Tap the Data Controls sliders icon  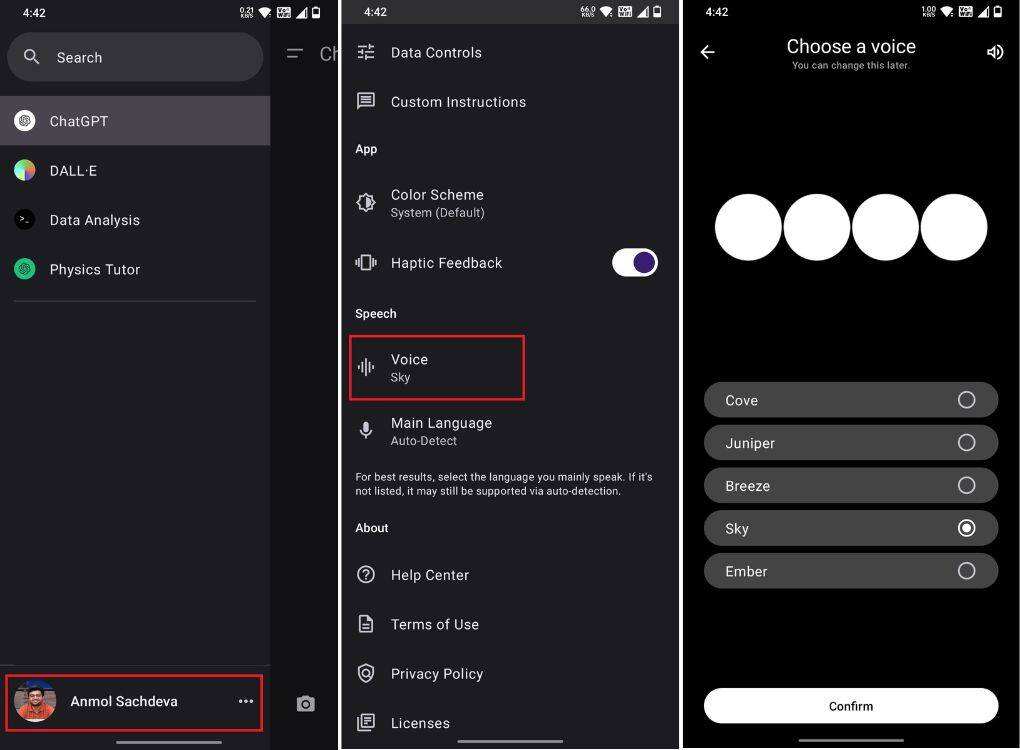pyautogui.click(x=366, y=52)
